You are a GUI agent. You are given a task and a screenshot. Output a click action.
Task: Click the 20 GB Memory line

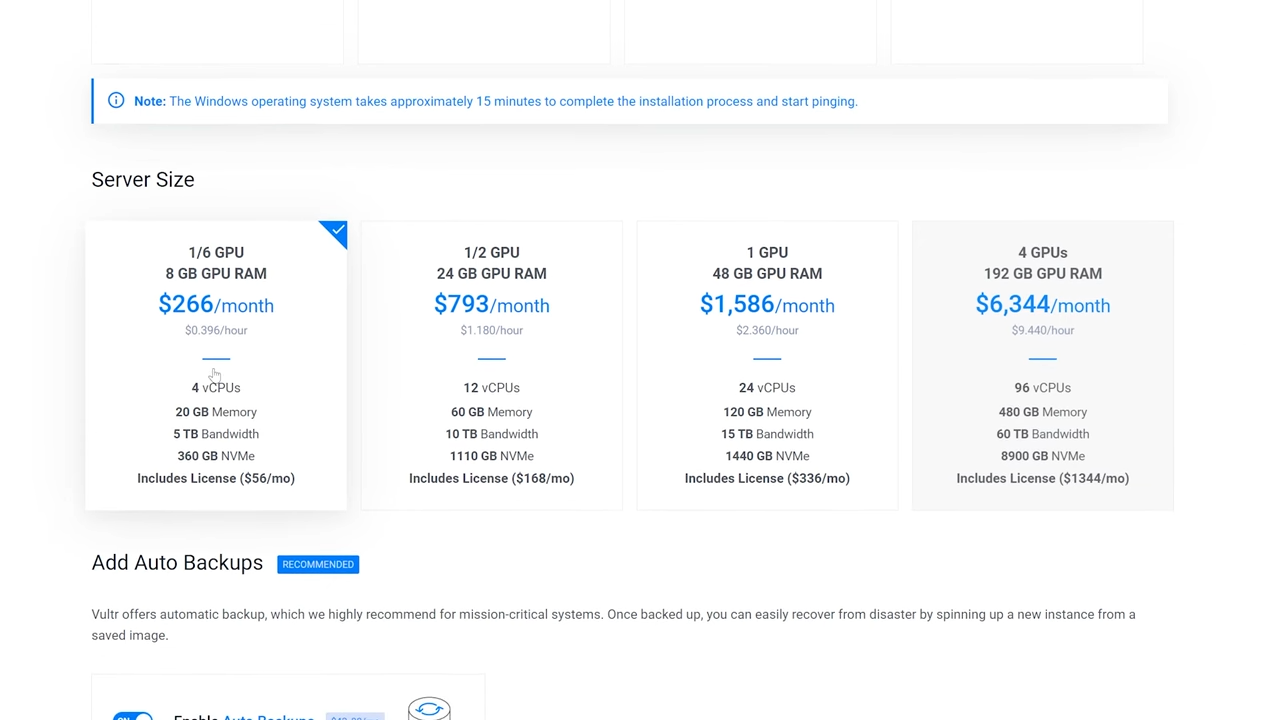[216, 412]
